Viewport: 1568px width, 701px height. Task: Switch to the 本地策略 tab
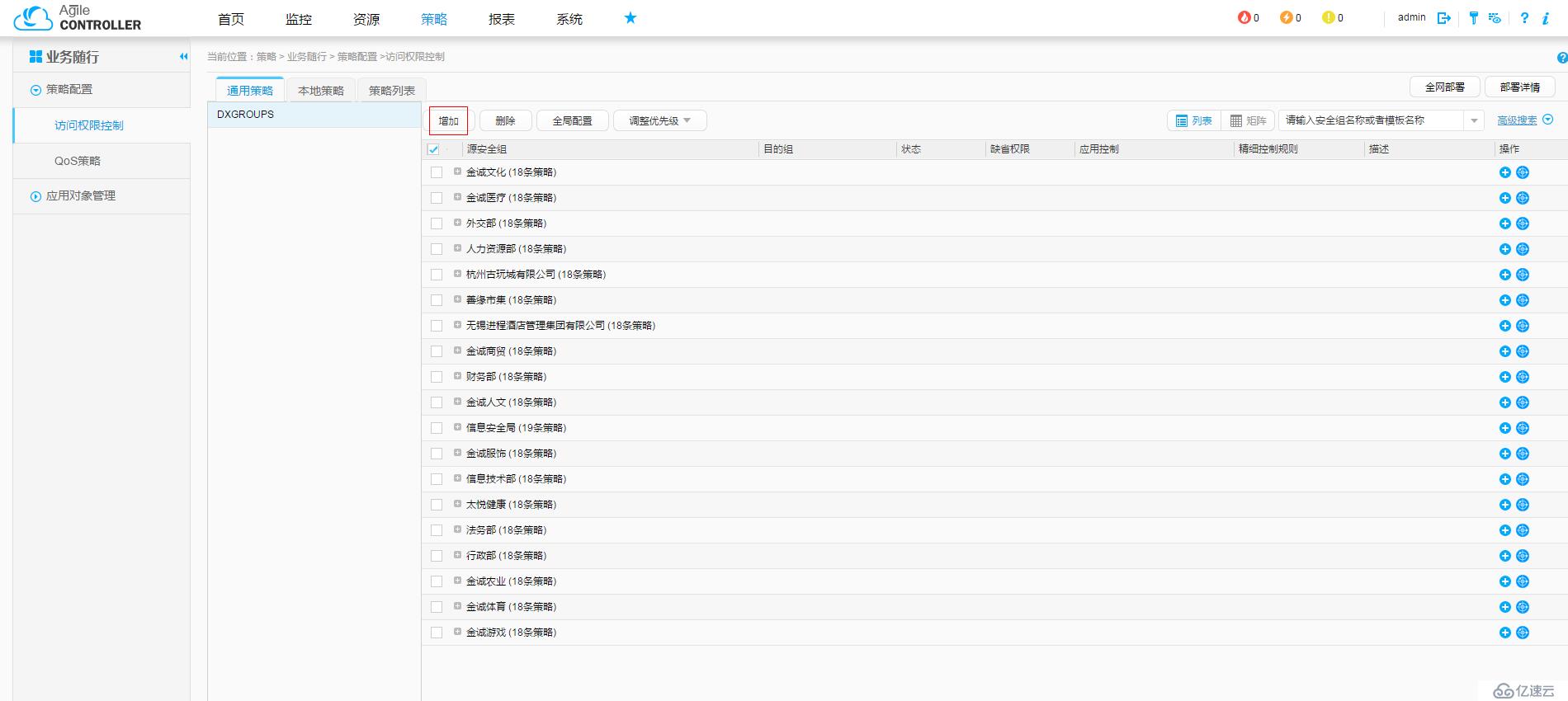pyautogui.click(x=321, y=91)
